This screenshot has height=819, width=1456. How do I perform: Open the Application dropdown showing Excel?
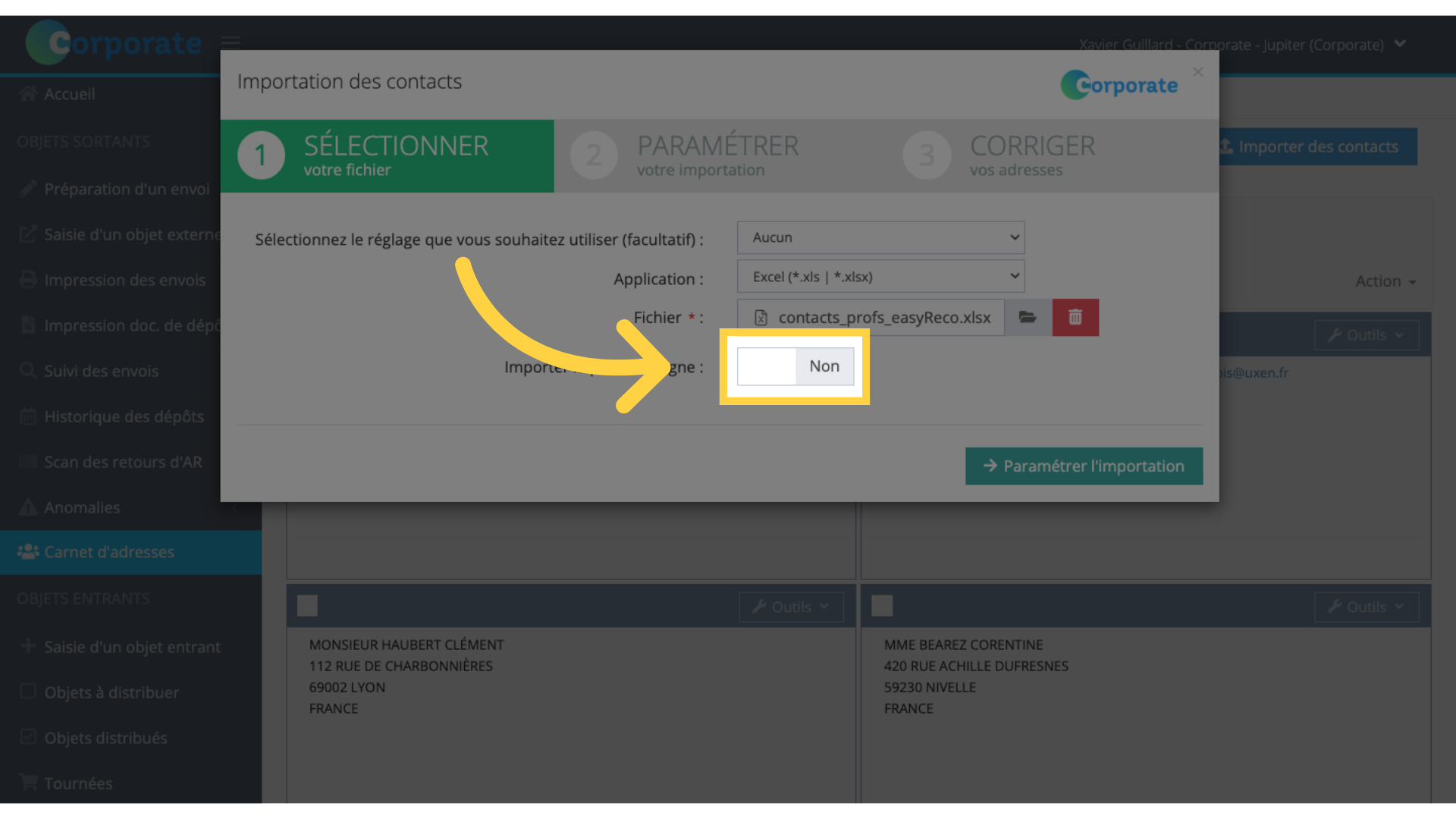tap(880, 277)
